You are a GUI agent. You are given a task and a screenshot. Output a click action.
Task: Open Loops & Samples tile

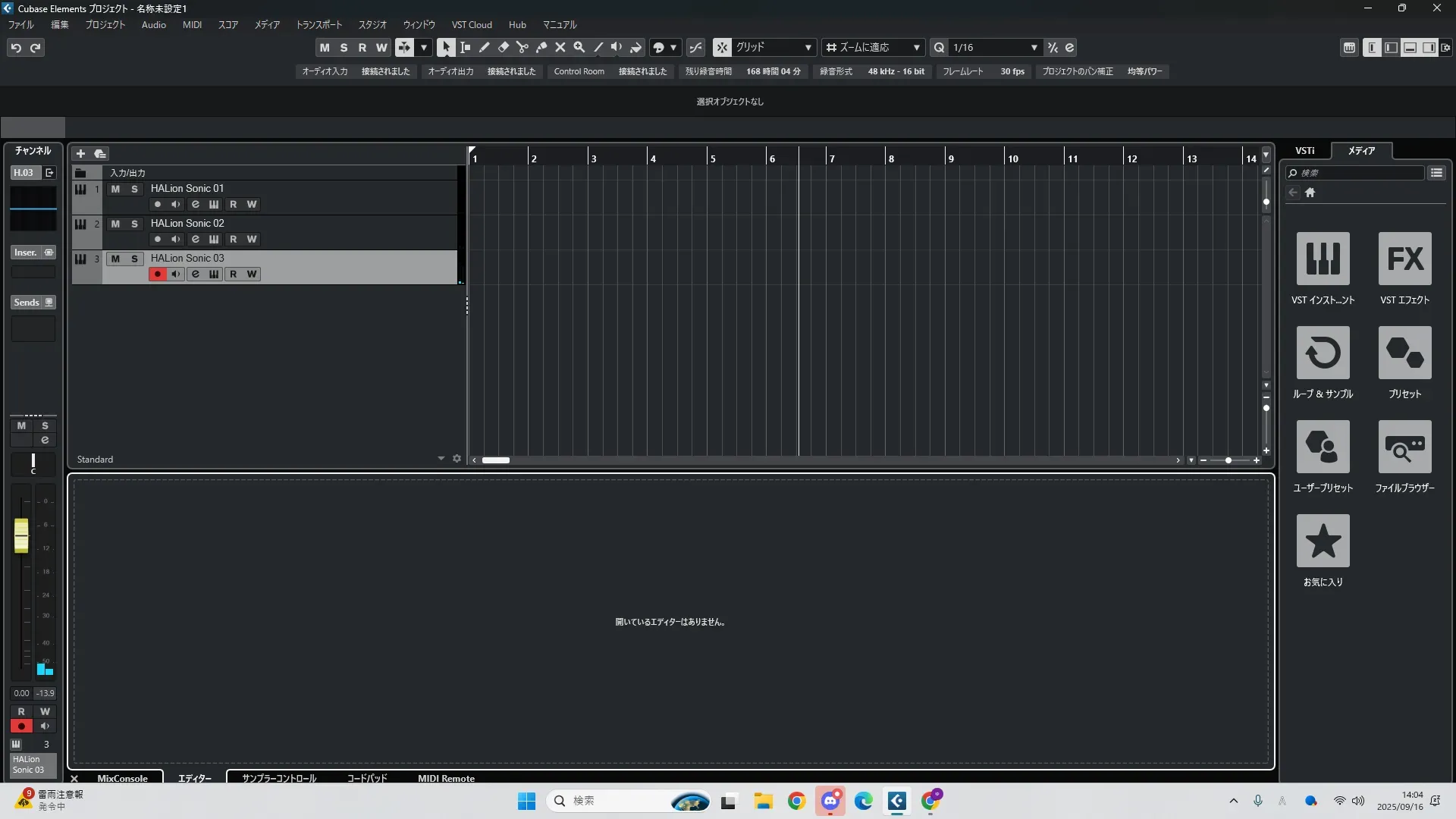click(x=1323, y=353)
